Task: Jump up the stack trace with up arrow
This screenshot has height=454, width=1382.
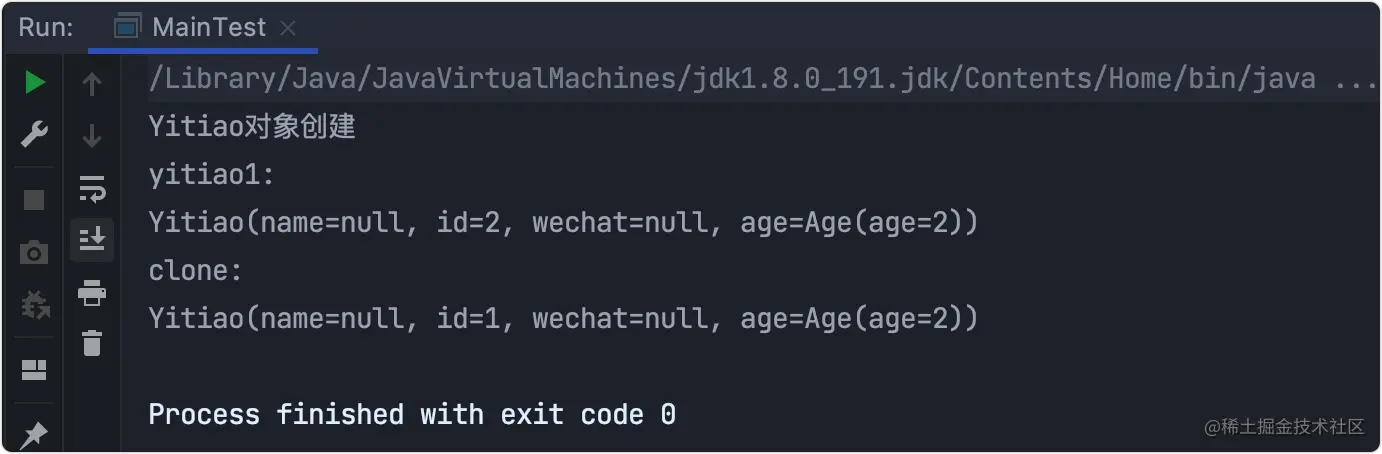Action: [92, 85]
